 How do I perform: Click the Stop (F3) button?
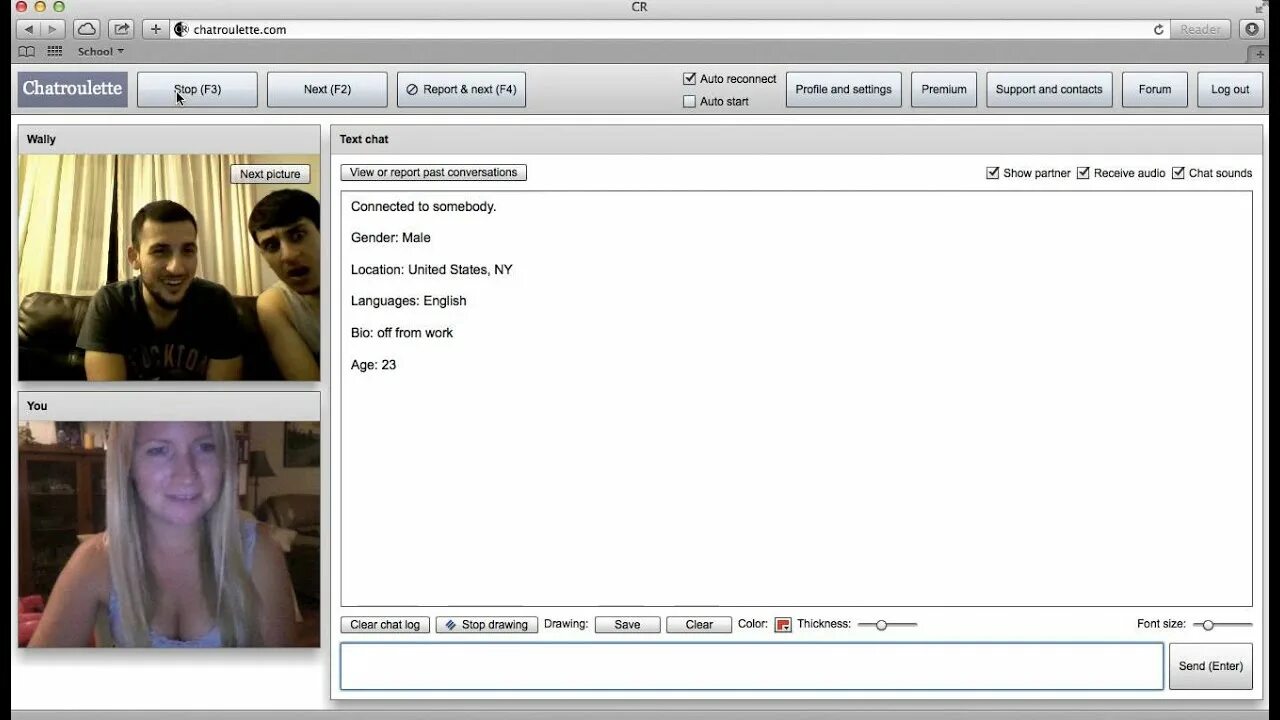197,89
